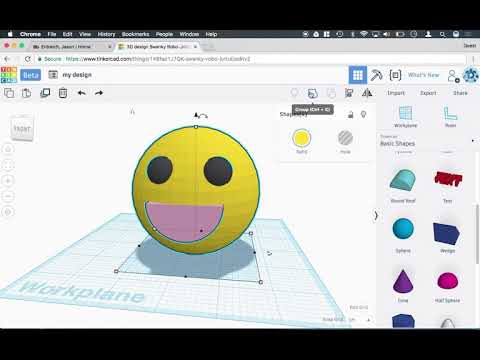Select the Ruler tool
The width and height of the screenshot is (480, 360).
(450, 117)
